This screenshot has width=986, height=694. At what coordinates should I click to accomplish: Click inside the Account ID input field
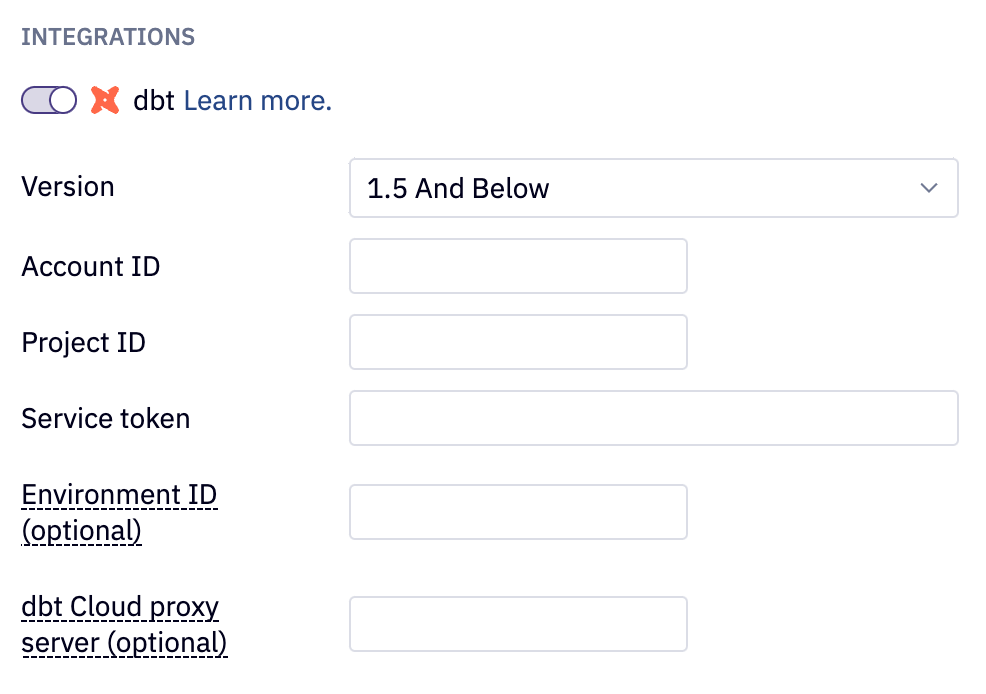[518, 266]
